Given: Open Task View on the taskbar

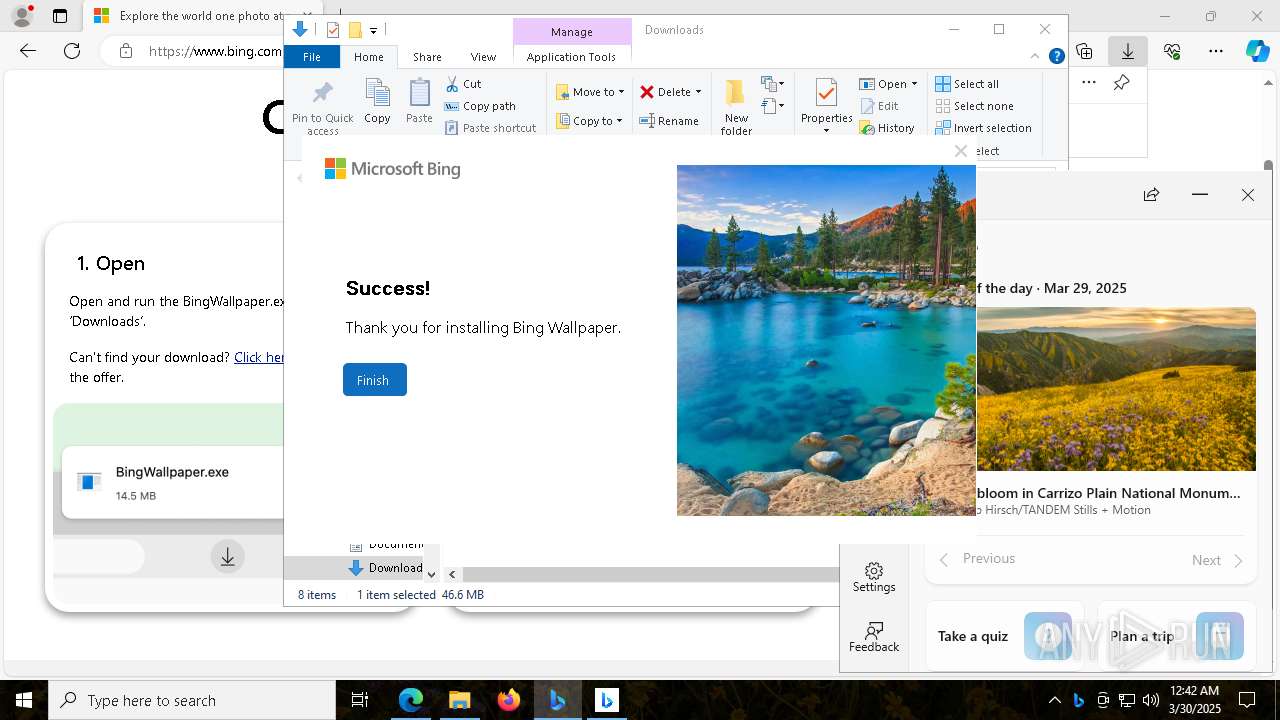Looking at the screenshot, I should (x=360, y=700).
